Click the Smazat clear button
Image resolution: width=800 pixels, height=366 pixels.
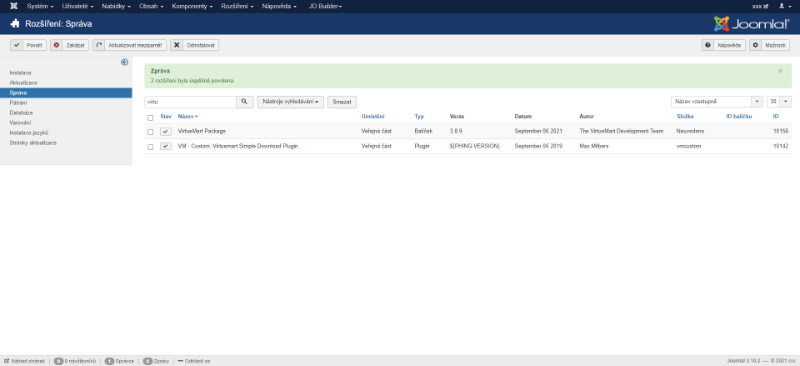342,102
